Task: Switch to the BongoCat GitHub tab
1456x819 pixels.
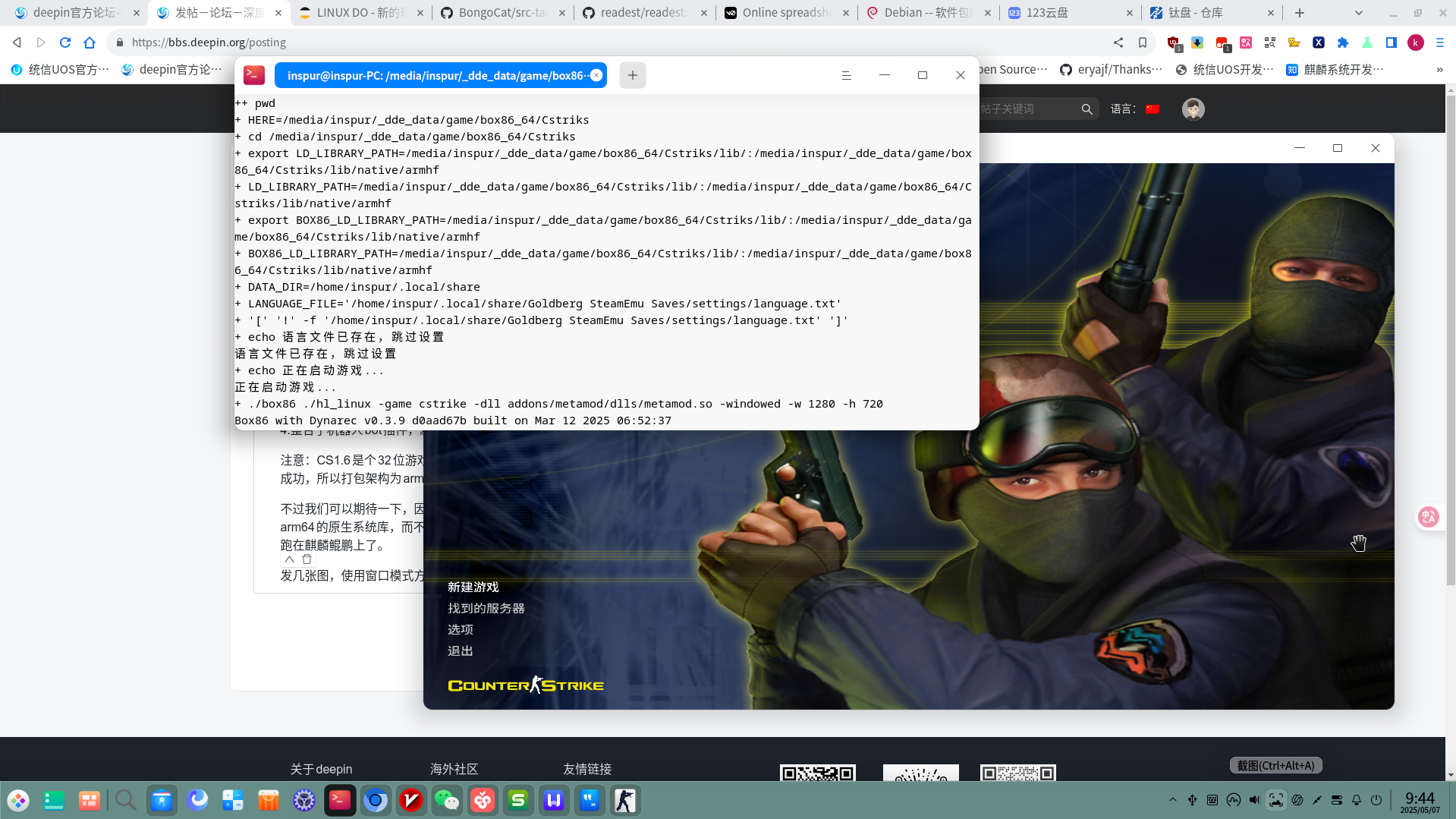Action: [502, 13]
